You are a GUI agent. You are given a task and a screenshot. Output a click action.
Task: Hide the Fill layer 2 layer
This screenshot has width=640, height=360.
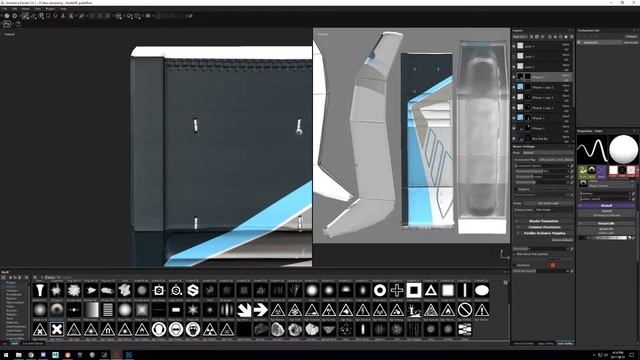[x=514, y=118]
